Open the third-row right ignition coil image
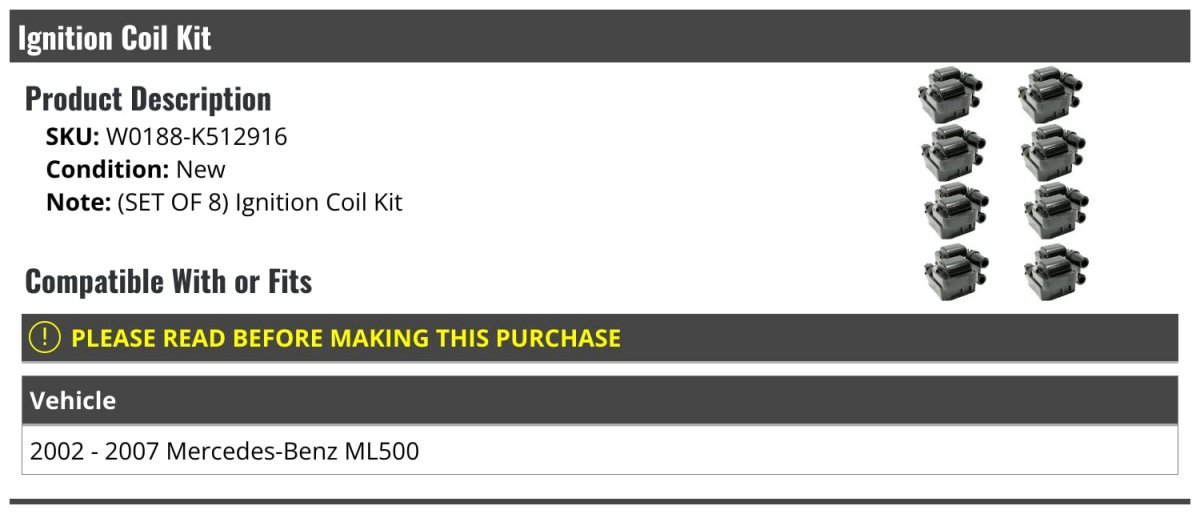The height and width of the screenshot is (514, 1200). tap(1056, 210)
